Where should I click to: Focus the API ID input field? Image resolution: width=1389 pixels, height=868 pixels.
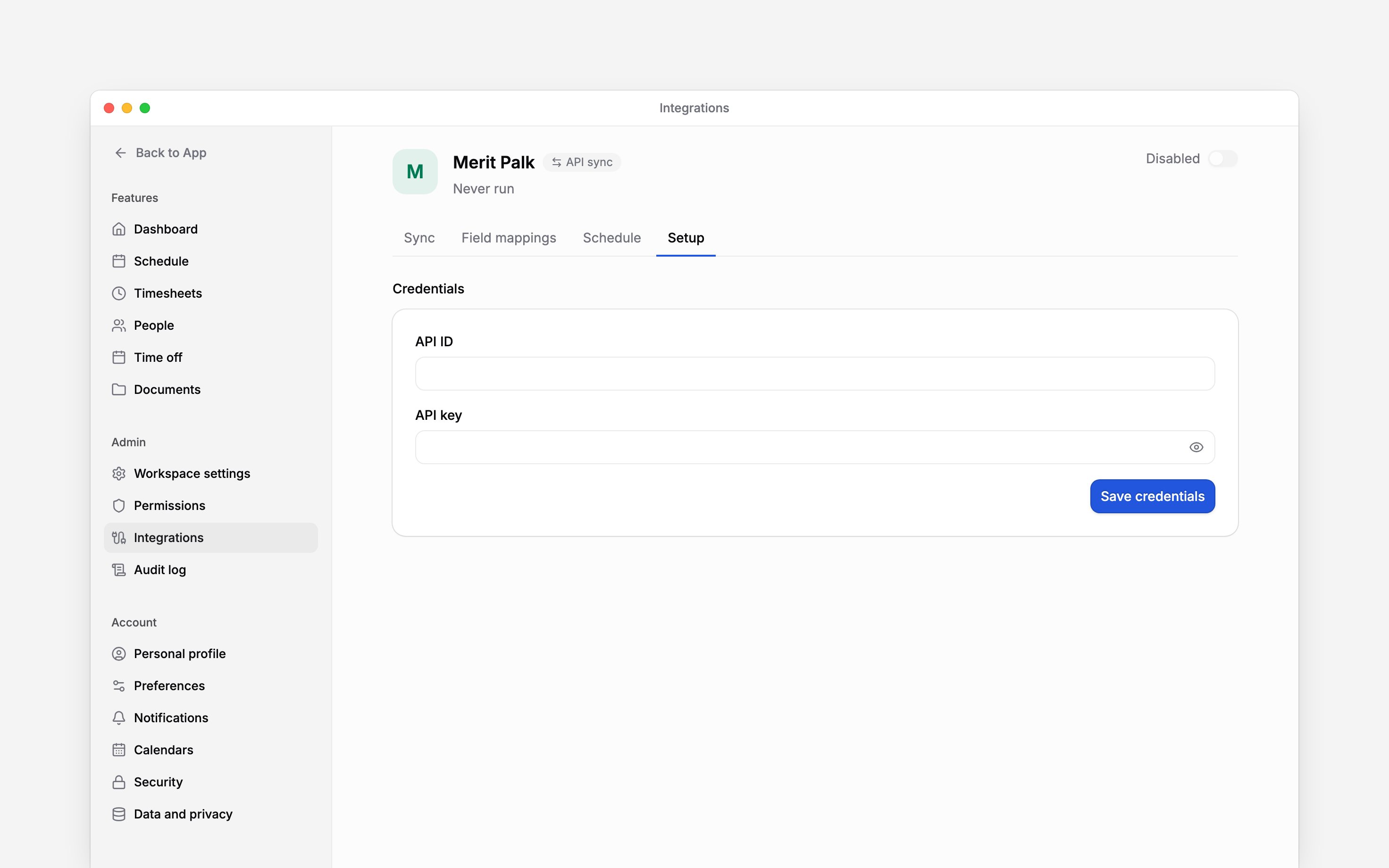tap(815, 374)
